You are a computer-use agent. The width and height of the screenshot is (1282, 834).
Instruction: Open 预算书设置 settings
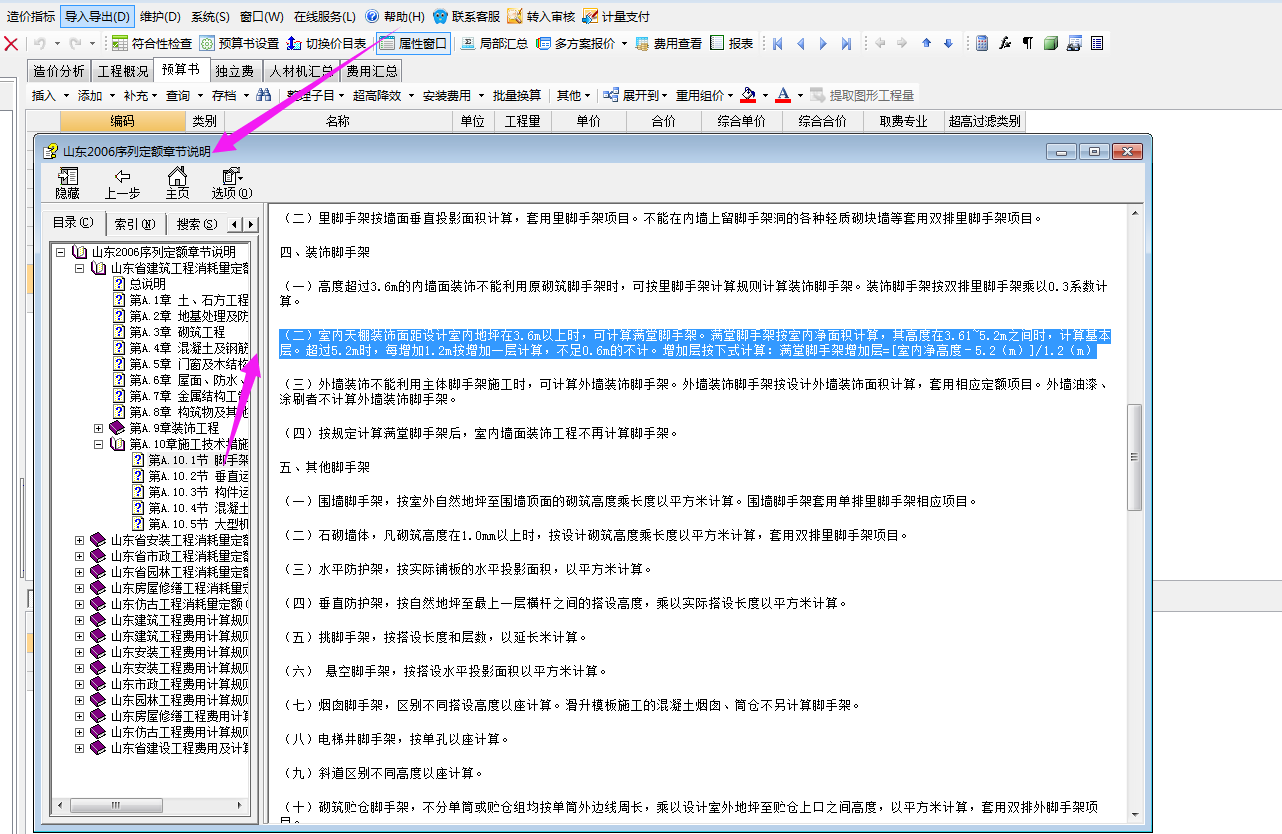pos(239,43)
